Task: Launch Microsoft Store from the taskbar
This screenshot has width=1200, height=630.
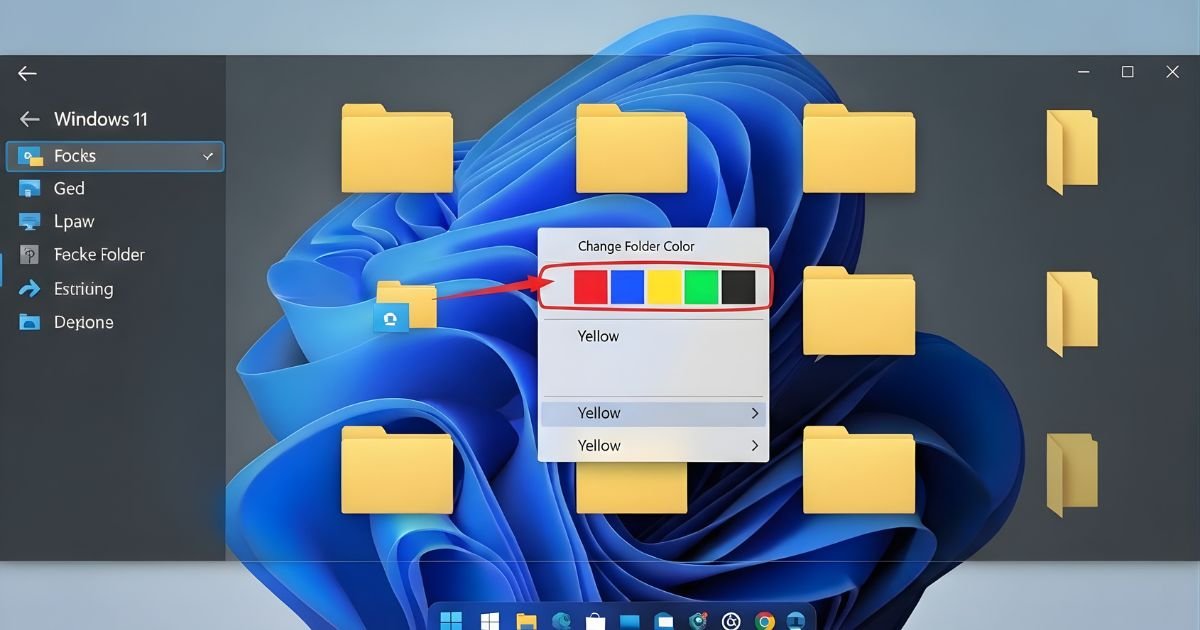Action: 595,621
